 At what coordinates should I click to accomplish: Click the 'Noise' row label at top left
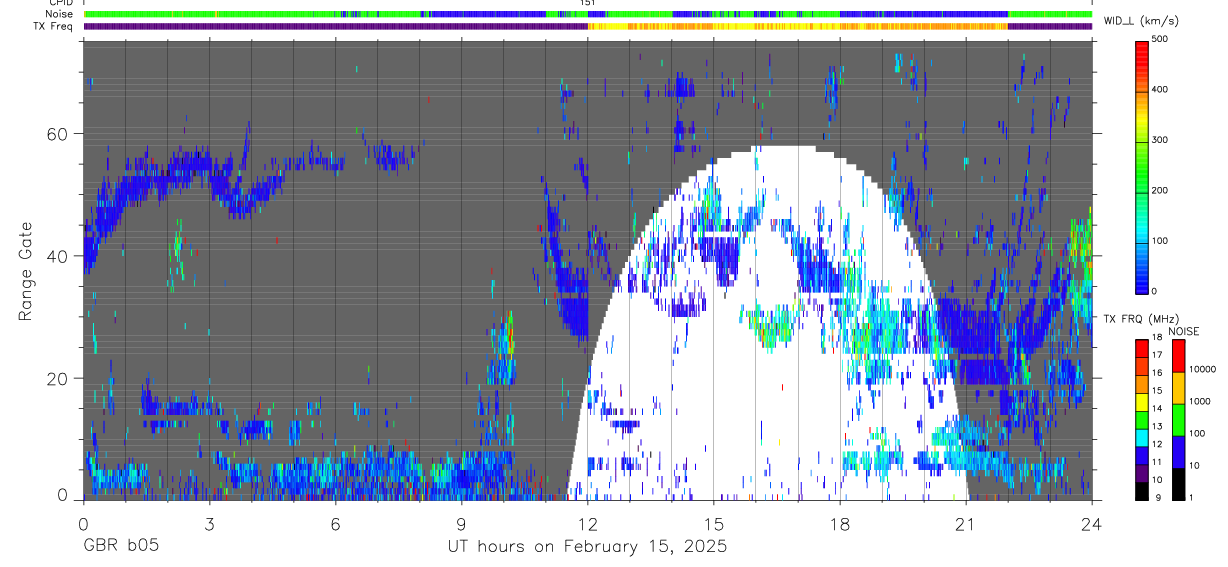pos(57,15)
